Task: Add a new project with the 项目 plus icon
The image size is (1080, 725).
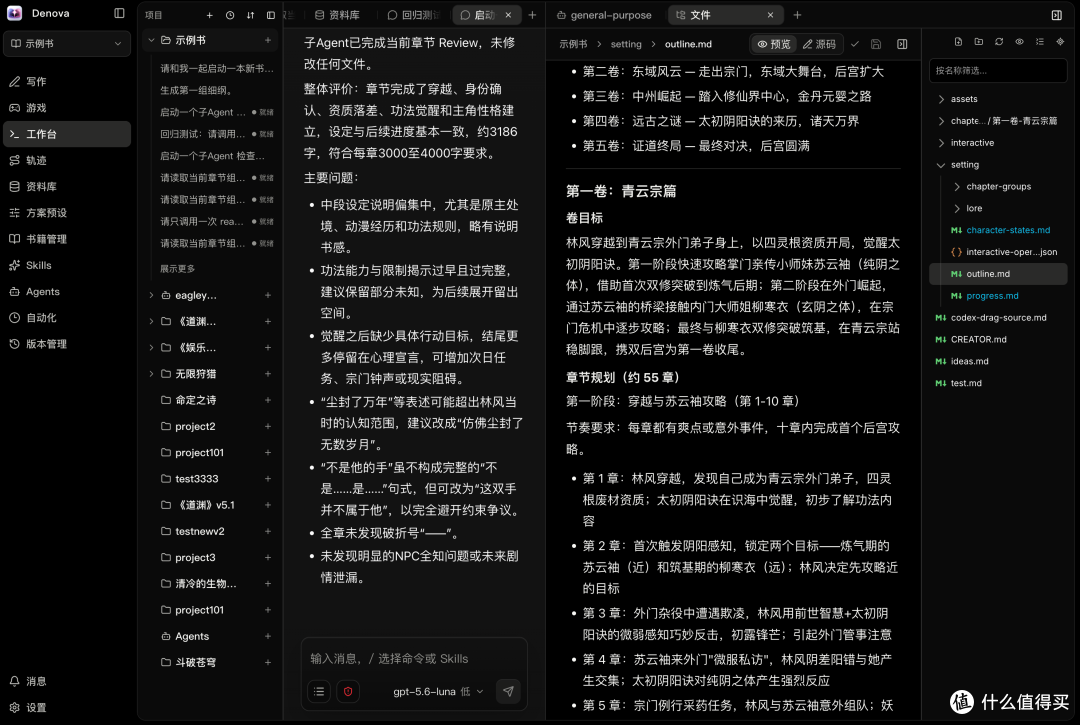Action: click(209, 15)
